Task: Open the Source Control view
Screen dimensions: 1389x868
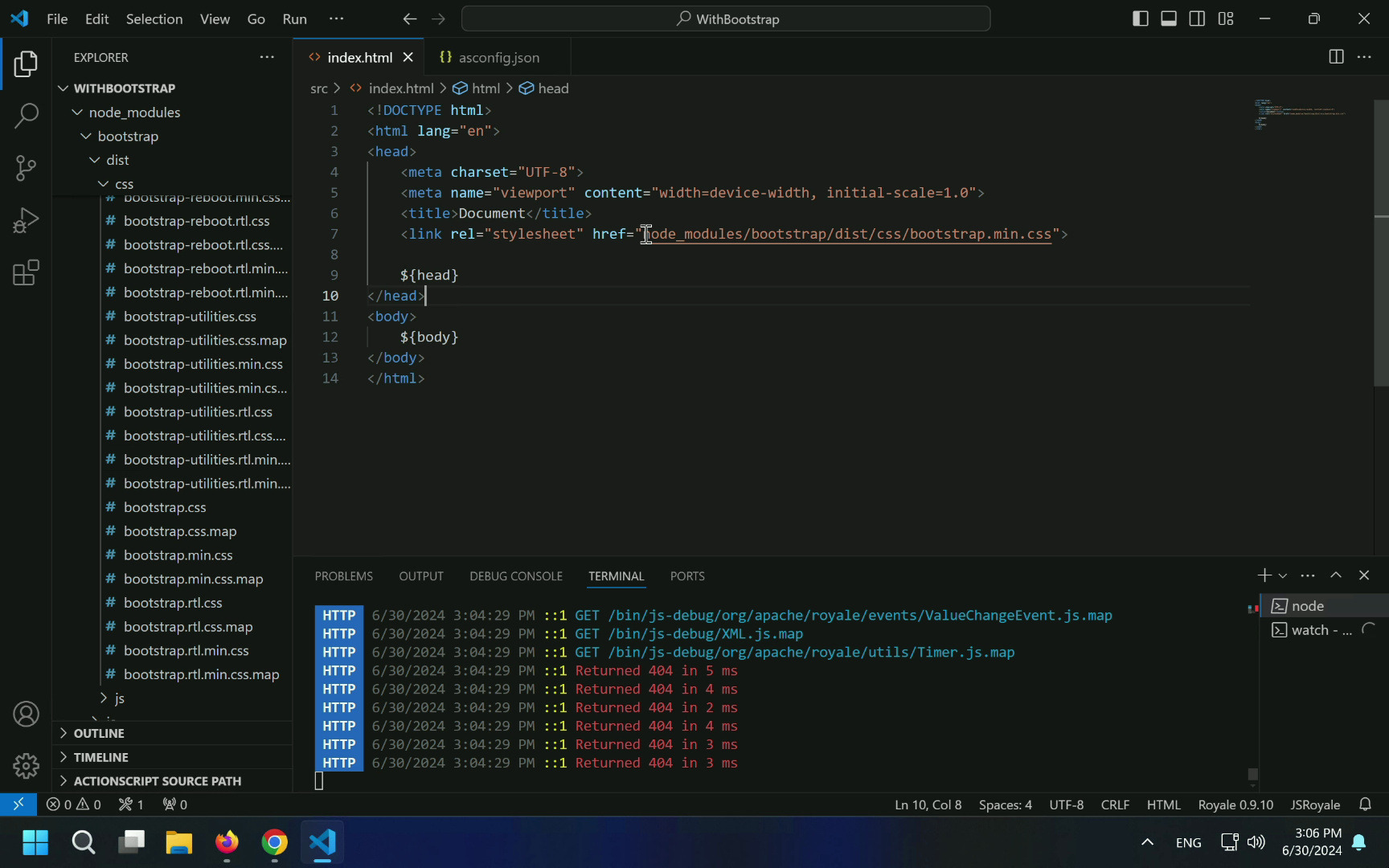Action: coord(27,168)
